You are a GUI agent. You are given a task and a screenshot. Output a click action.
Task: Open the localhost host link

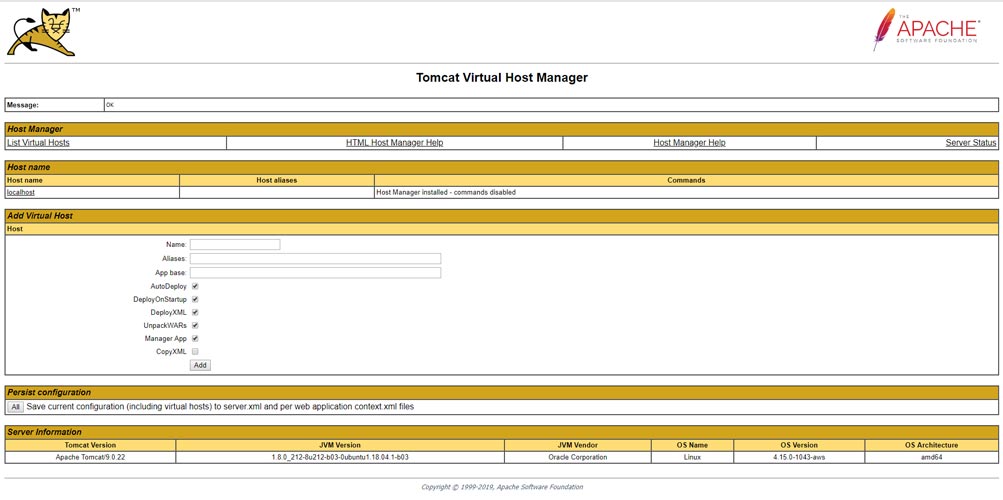[x=20, y=192]
